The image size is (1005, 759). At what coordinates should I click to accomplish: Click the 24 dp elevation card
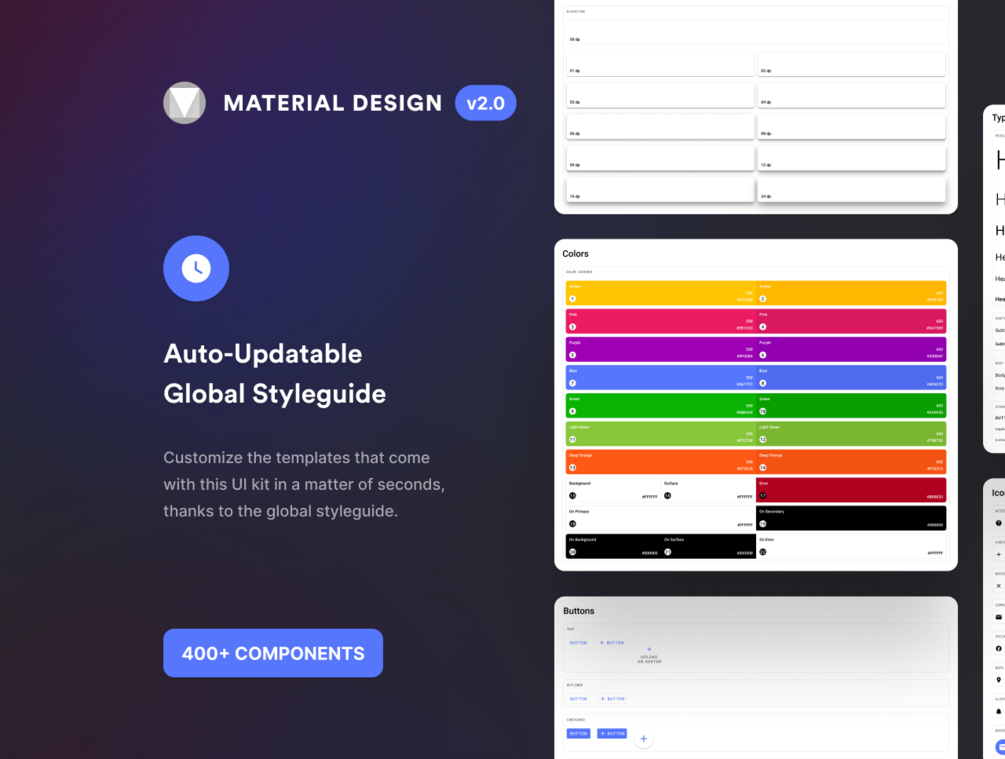click(x=851, y=190)
